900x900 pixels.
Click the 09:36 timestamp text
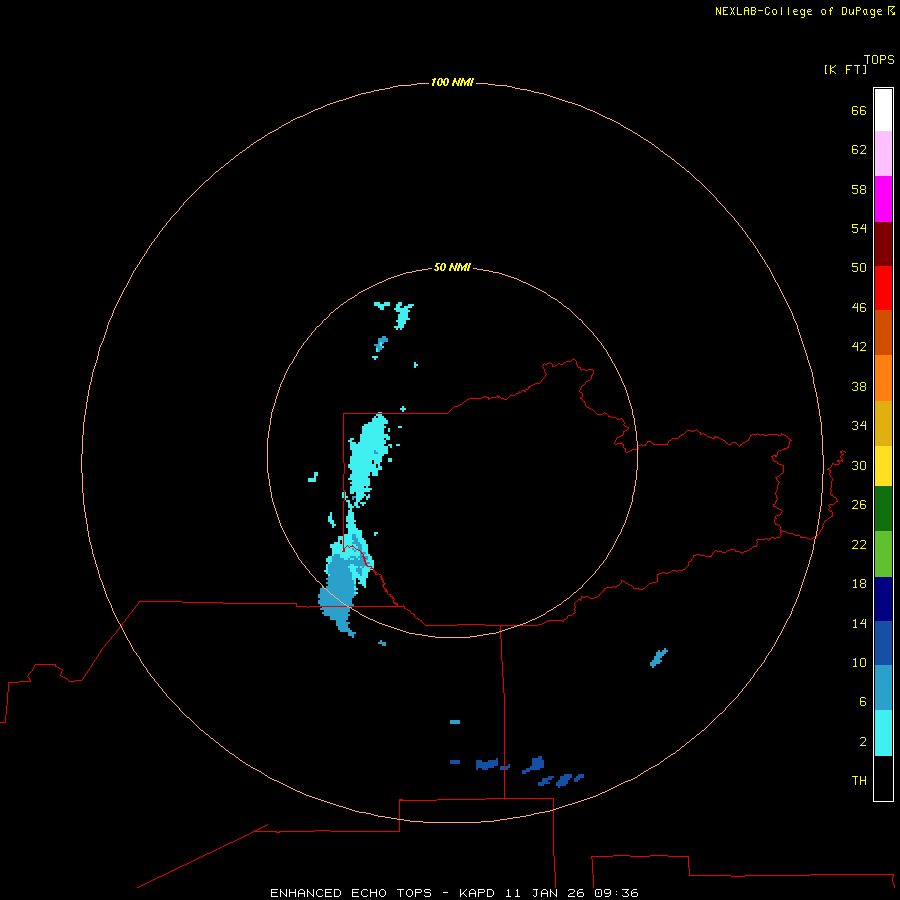(617, 893)
